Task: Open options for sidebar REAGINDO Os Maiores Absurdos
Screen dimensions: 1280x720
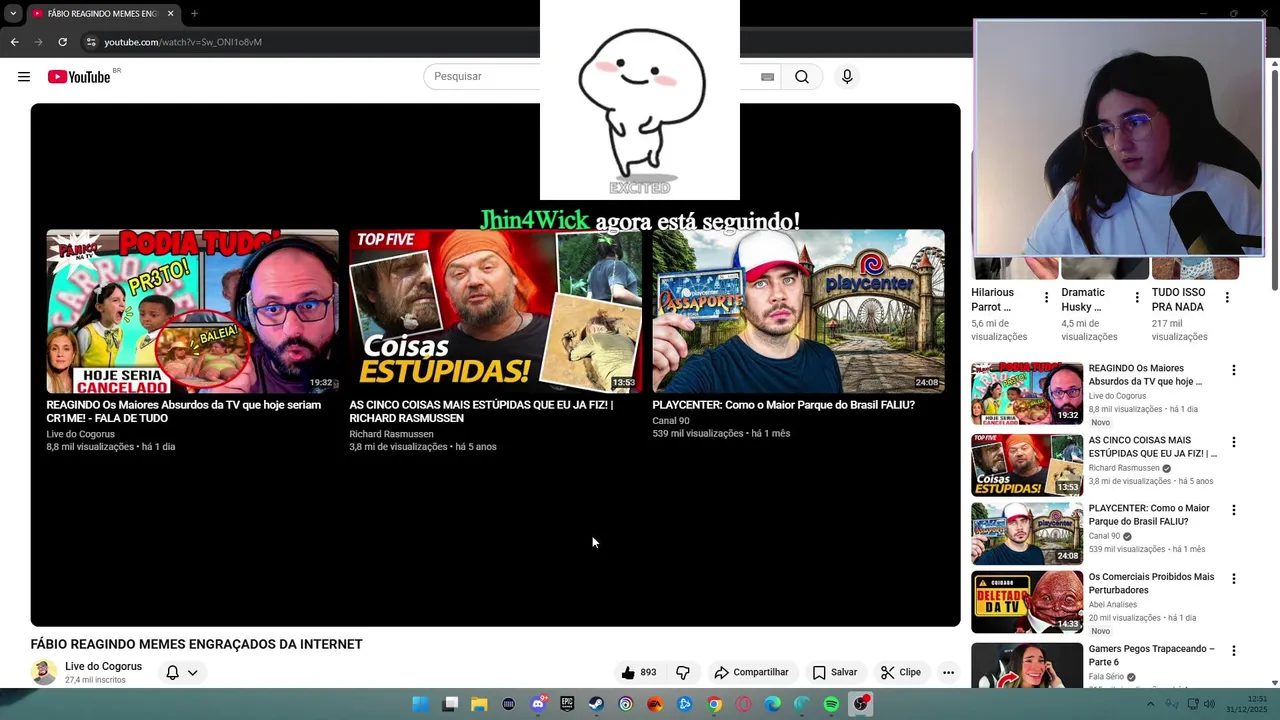Action: click(x=1233, y=370)
